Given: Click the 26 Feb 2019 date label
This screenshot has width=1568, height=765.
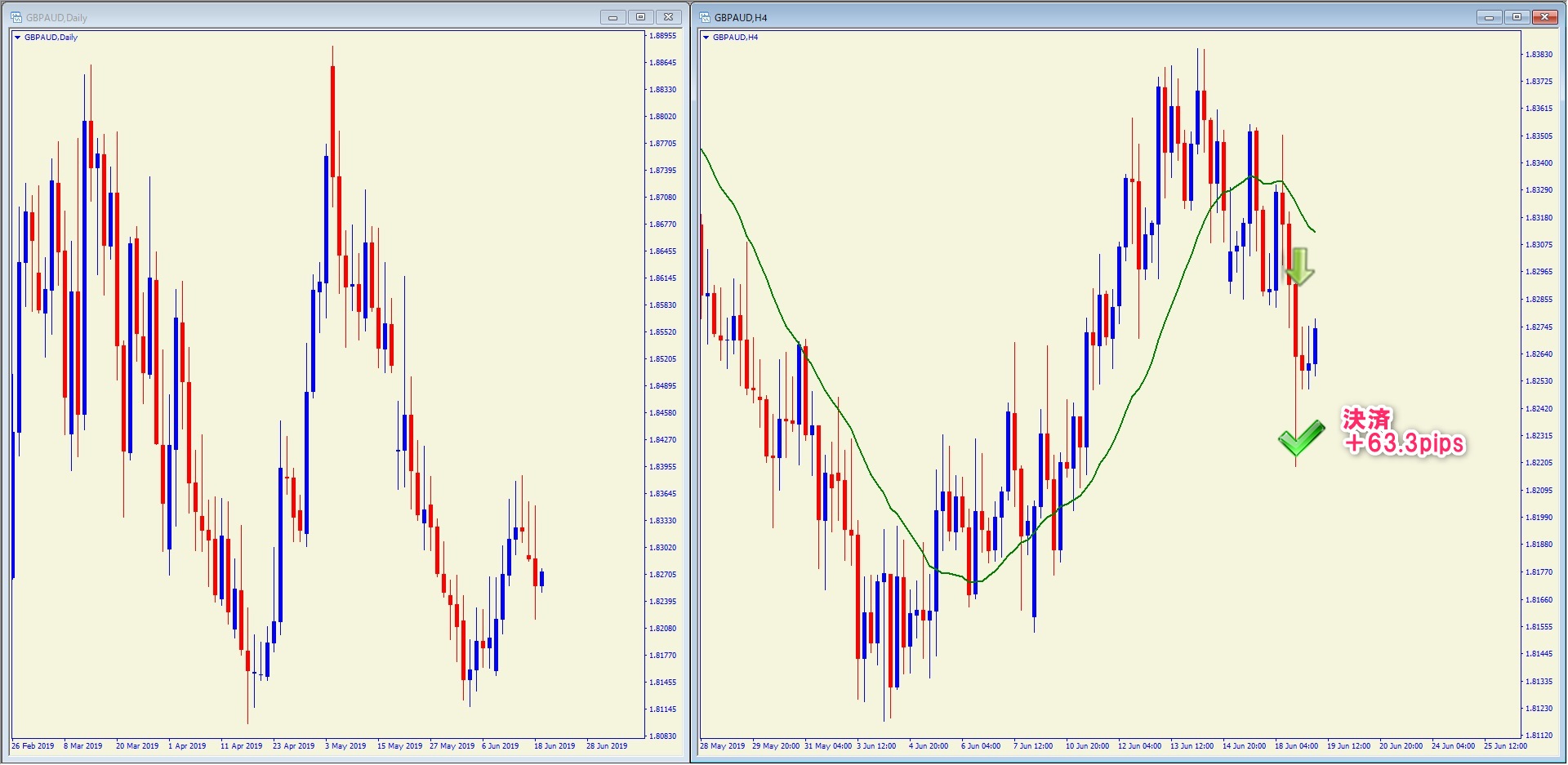Looking at the screenshot, I should [x=33, y=746].
